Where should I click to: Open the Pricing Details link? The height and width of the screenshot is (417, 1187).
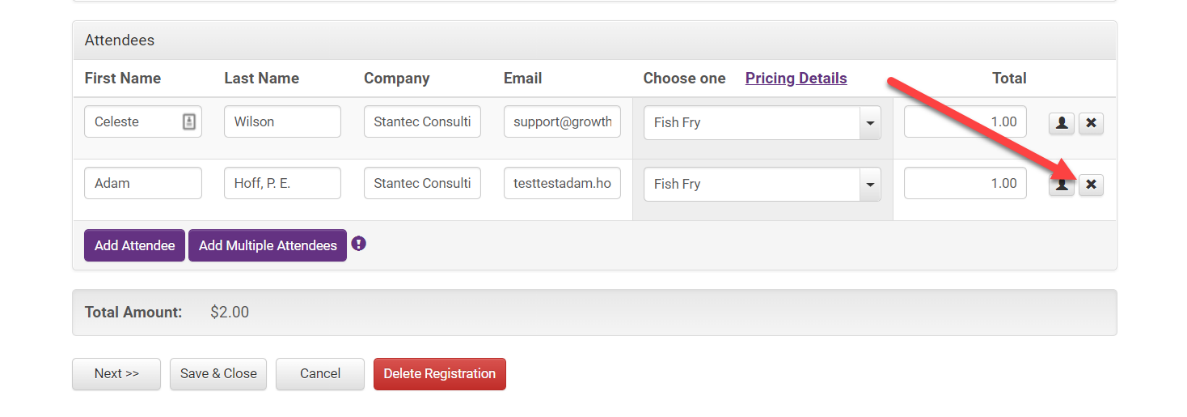796,78
